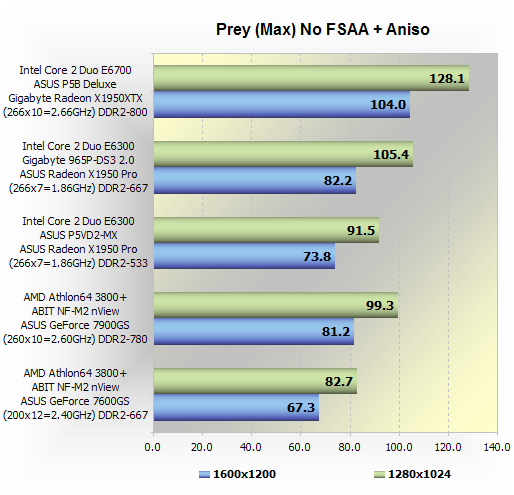This screenshot has height=495, width=514.
Task: Select the (266x7=1.86GHz) DDR2-533 label
Action: 78,263
